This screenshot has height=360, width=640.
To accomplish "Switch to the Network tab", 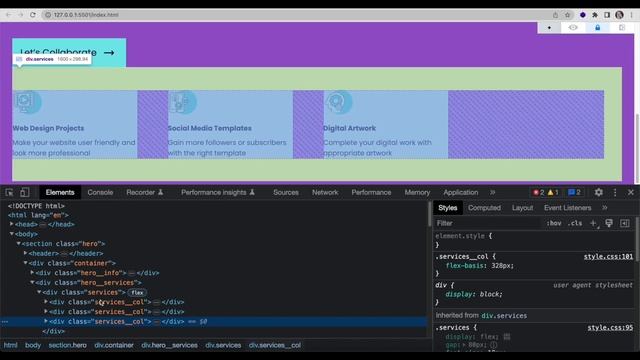I will tap(325, 192).
